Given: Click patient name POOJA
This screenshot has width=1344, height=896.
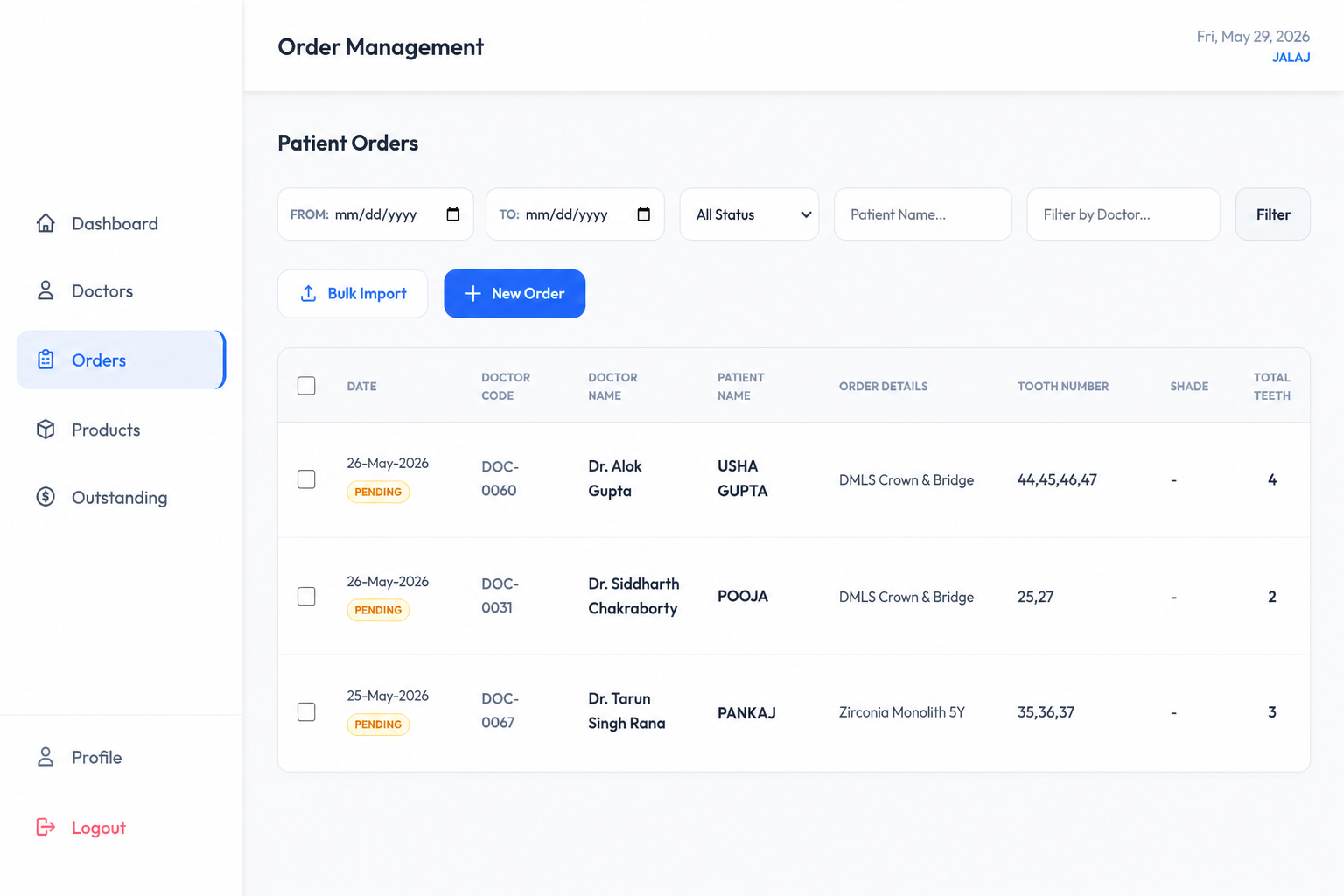Looking at the screenshot, I should [743, 597].
